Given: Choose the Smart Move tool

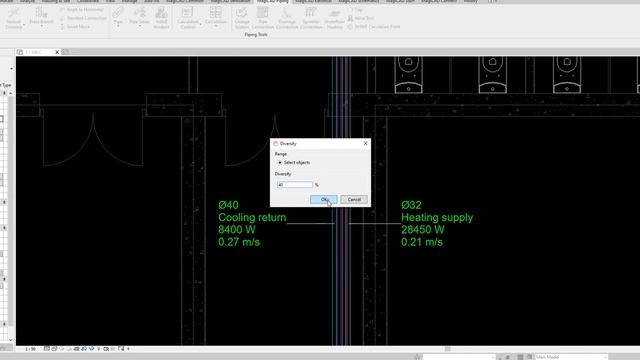Looking at the screenshot, I should click(x=75, y=27).
